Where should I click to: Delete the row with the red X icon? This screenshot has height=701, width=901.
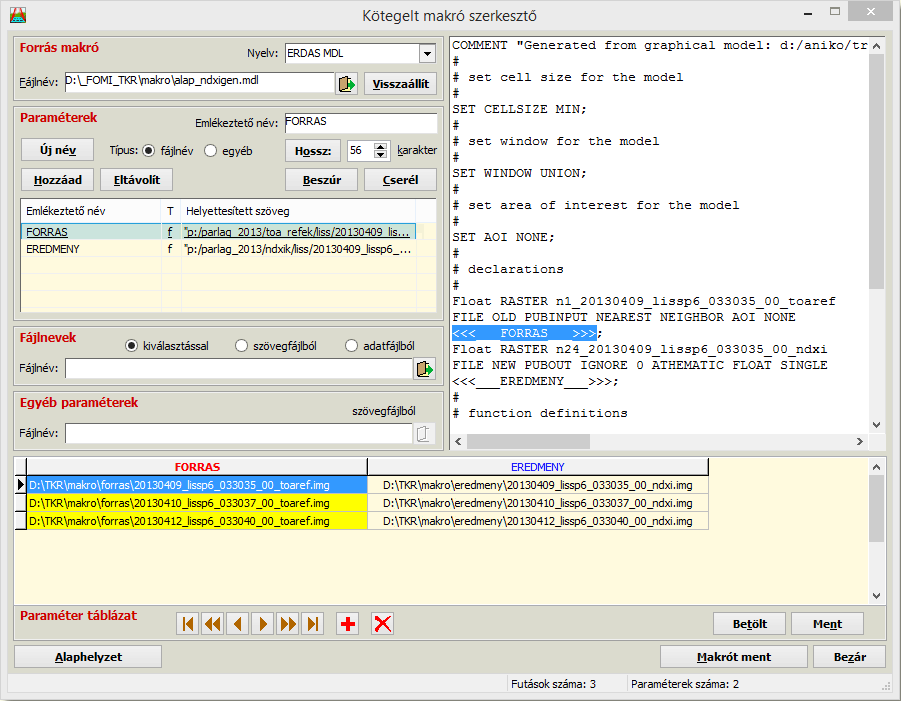tap(382, 624)
